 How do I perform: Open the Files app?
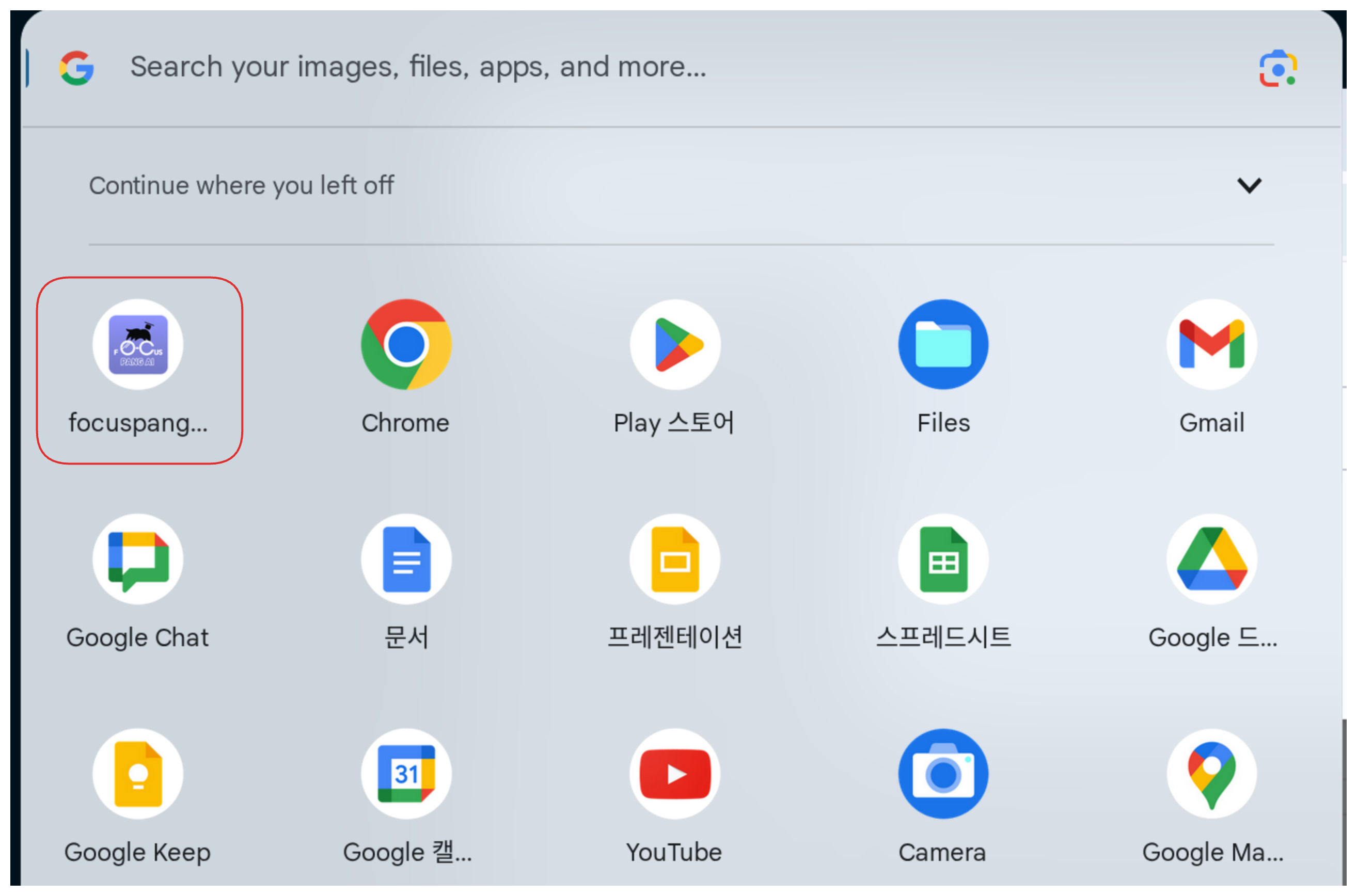943,345
